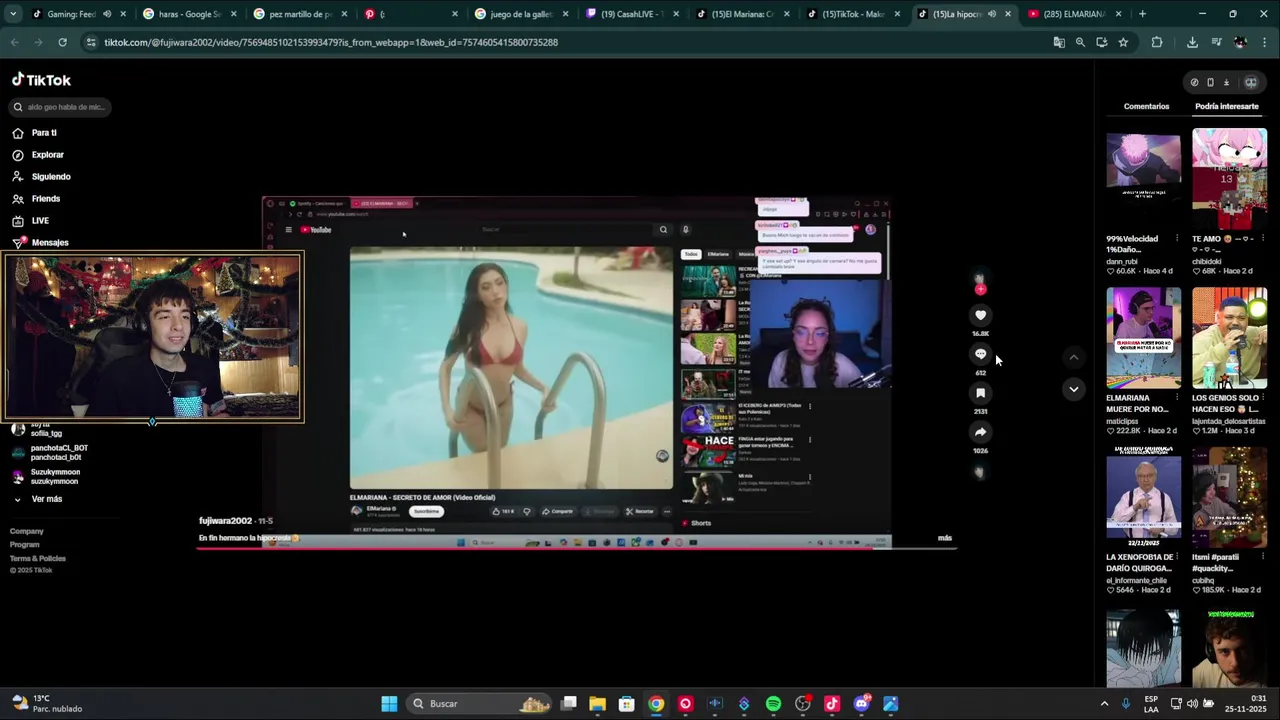Viewport: 1280px width, 720px height.
Task: Switch to Comentarios tab
Action: 1146,106
